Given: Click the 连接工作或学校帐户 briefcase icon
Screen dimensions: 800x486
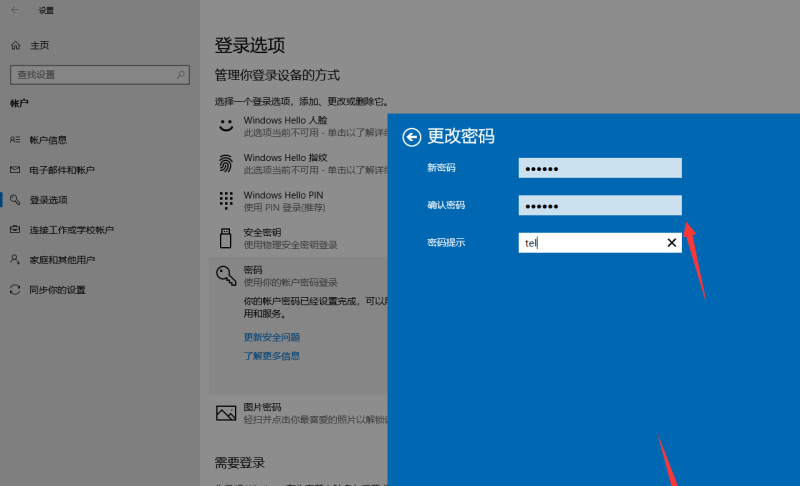Looking at the screenshot, I should 15,229.
